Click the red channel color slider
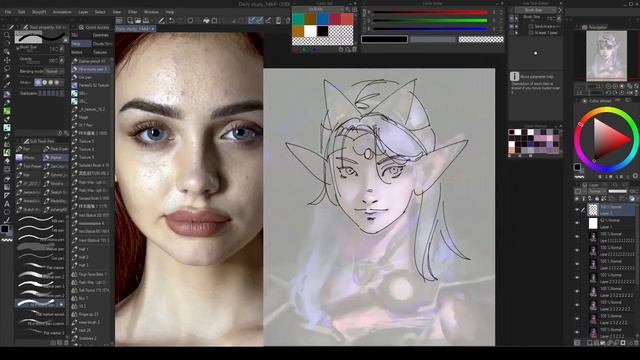Image resolution: width=640 pixels, height=360 pixels. [x=430, y=12]
